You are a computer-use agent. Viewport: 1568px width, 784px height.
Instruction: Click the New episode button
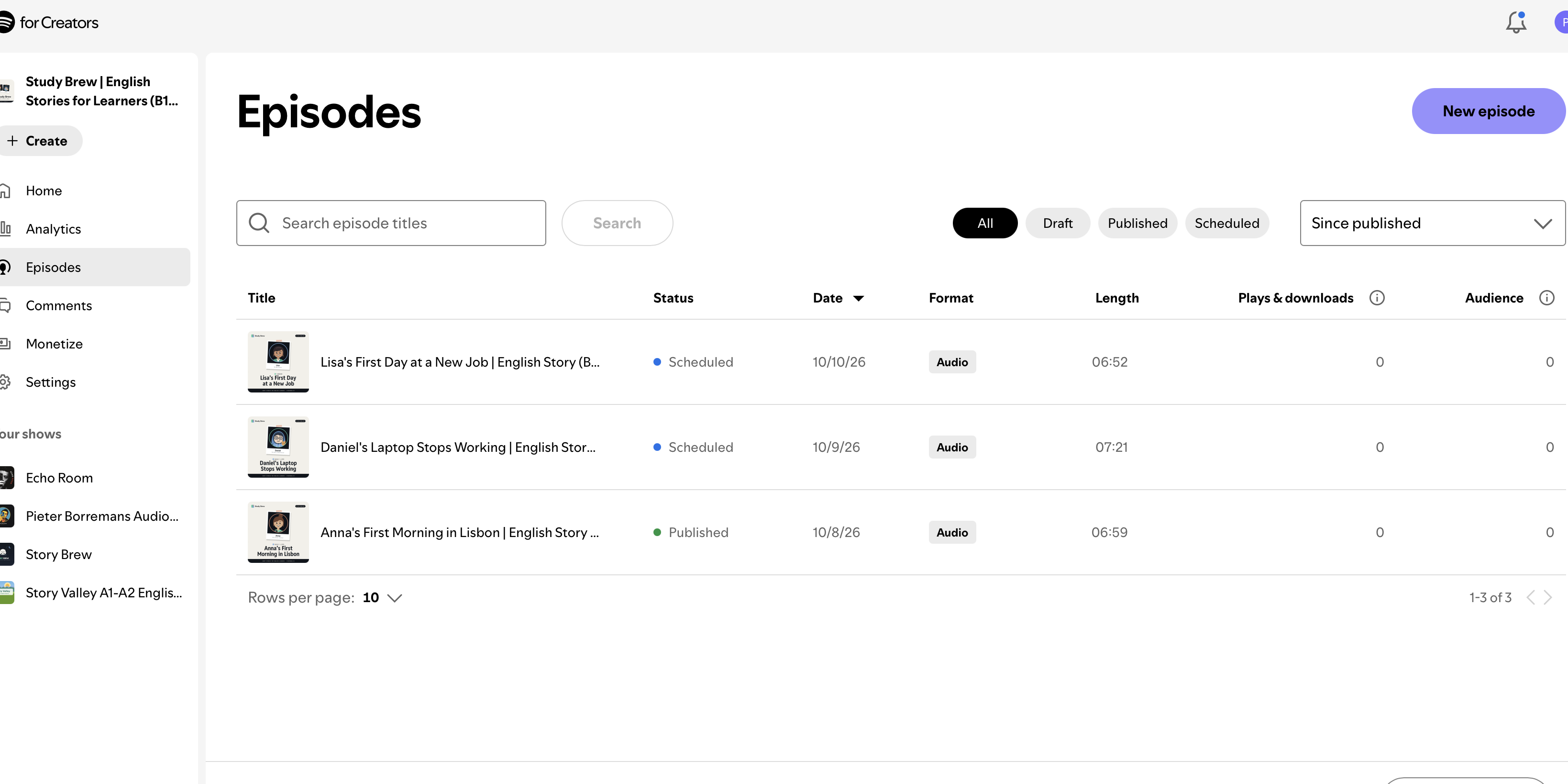1488,111
